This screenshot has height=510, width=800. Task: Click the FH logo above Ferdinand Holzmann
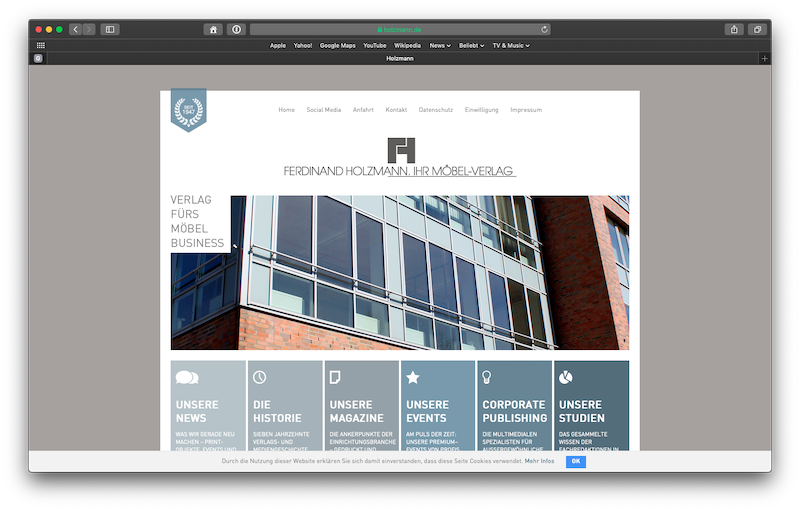401,150
